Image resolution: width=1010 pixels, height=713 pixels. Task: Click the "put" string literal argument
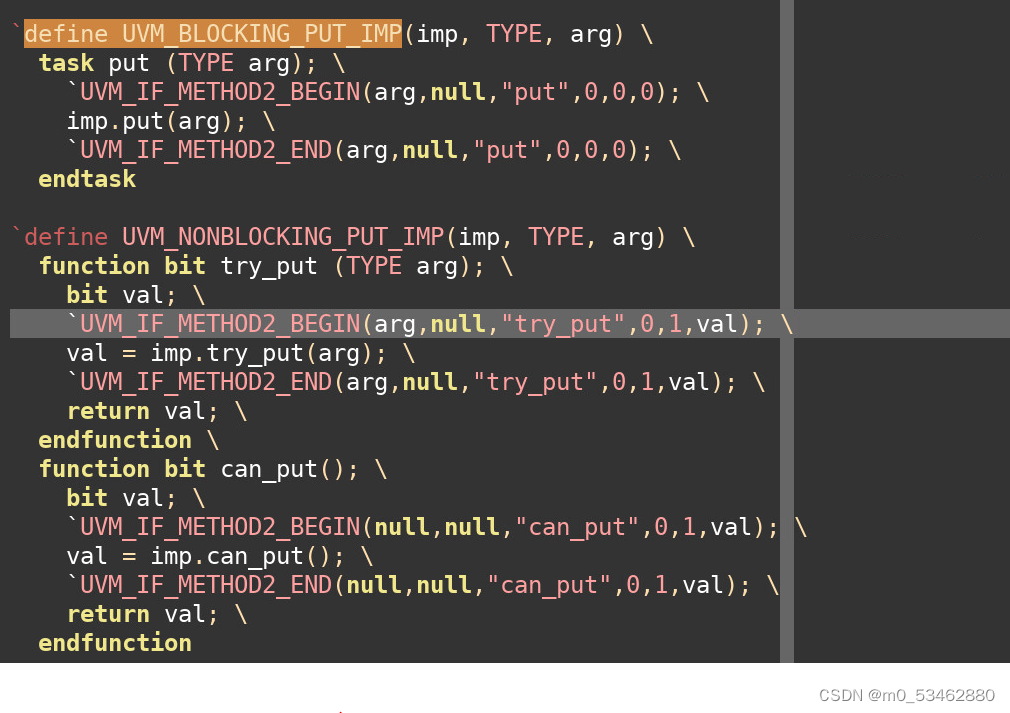pyautogui.click(x=535, y=91)
